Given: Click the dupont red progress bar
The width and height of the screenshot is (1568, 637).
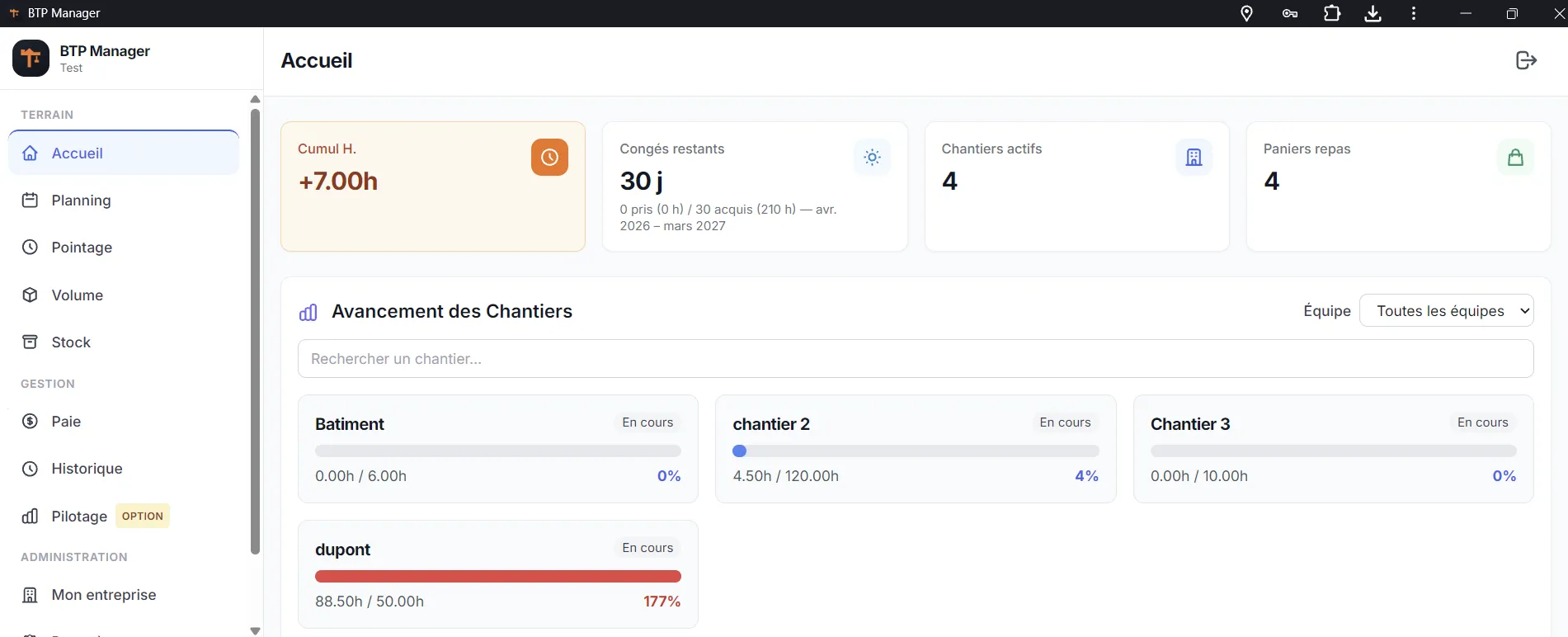Looking at the screenshot, I should (498, 576).
